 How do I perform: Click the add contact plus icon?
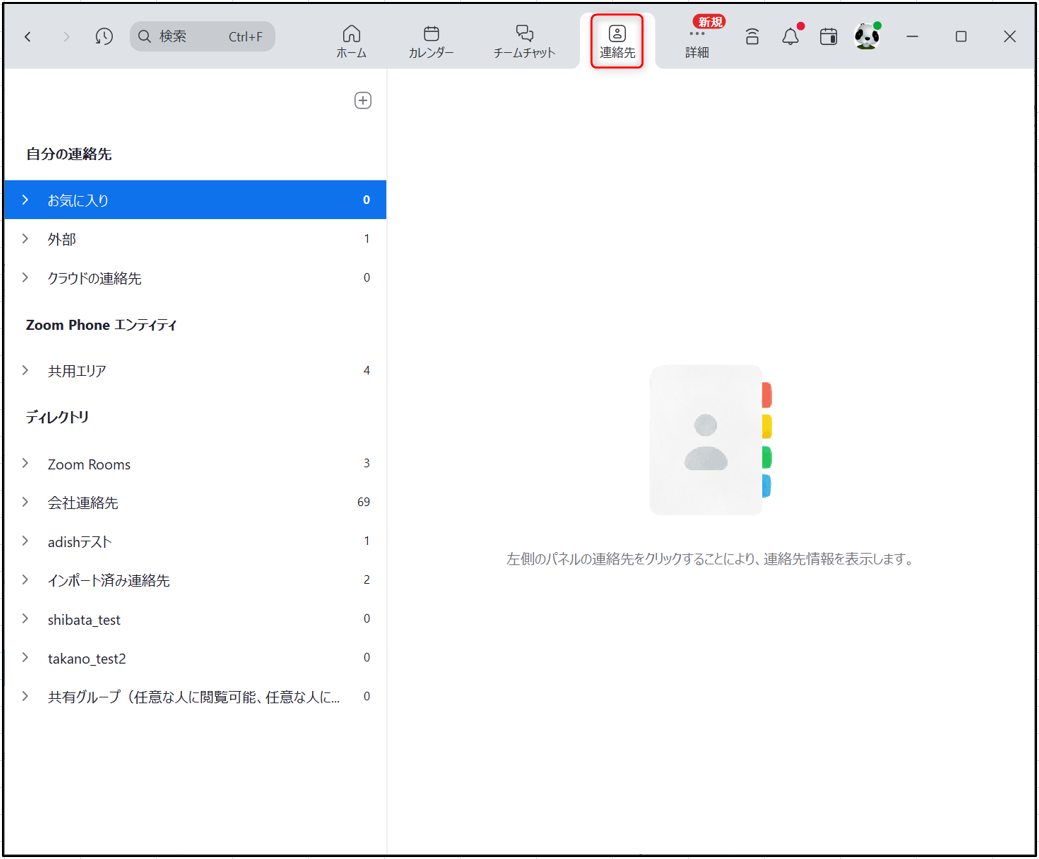tap(363, 100)
